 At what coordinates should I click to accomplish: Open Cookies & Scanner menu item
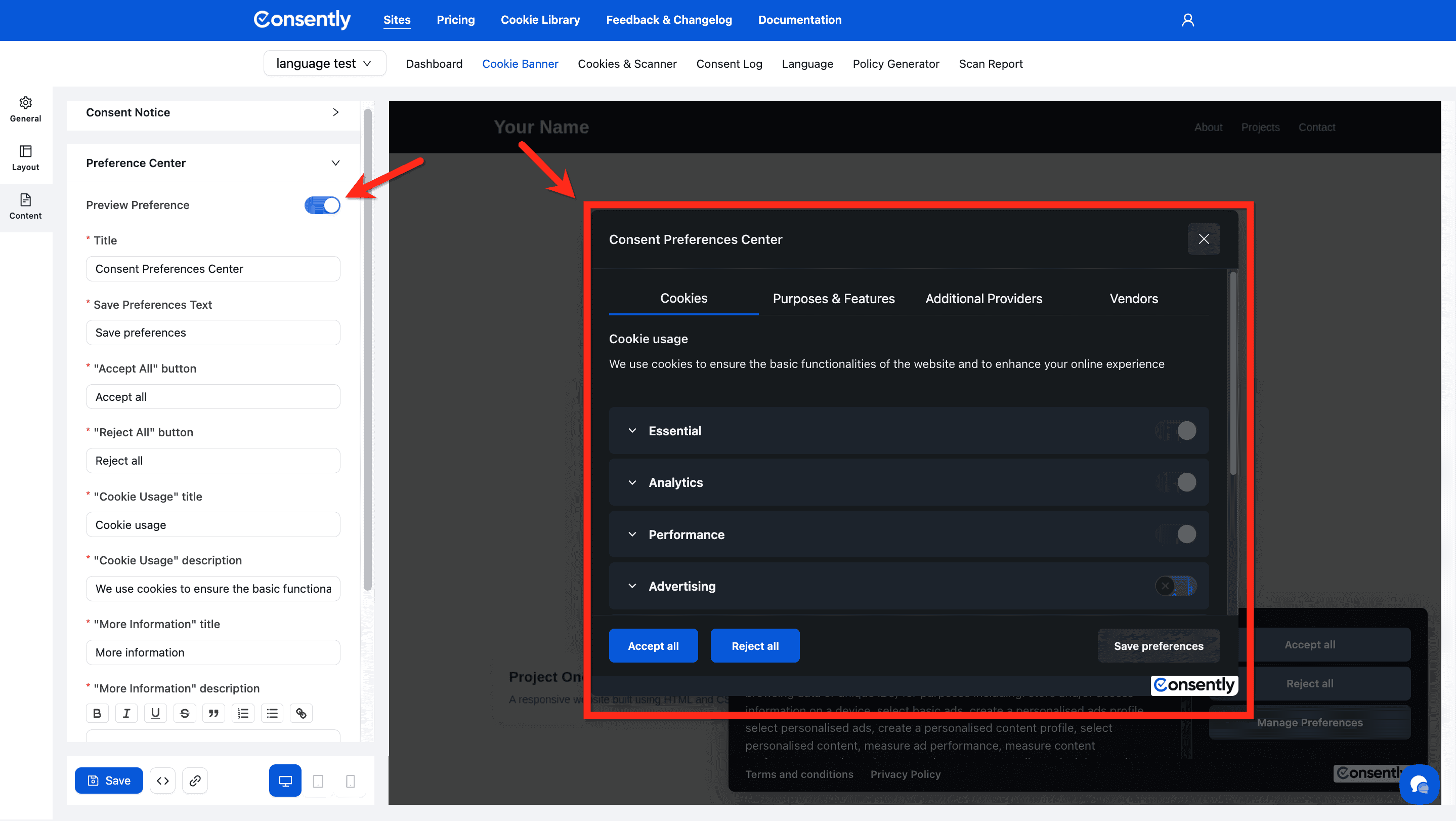pos(627,64)
